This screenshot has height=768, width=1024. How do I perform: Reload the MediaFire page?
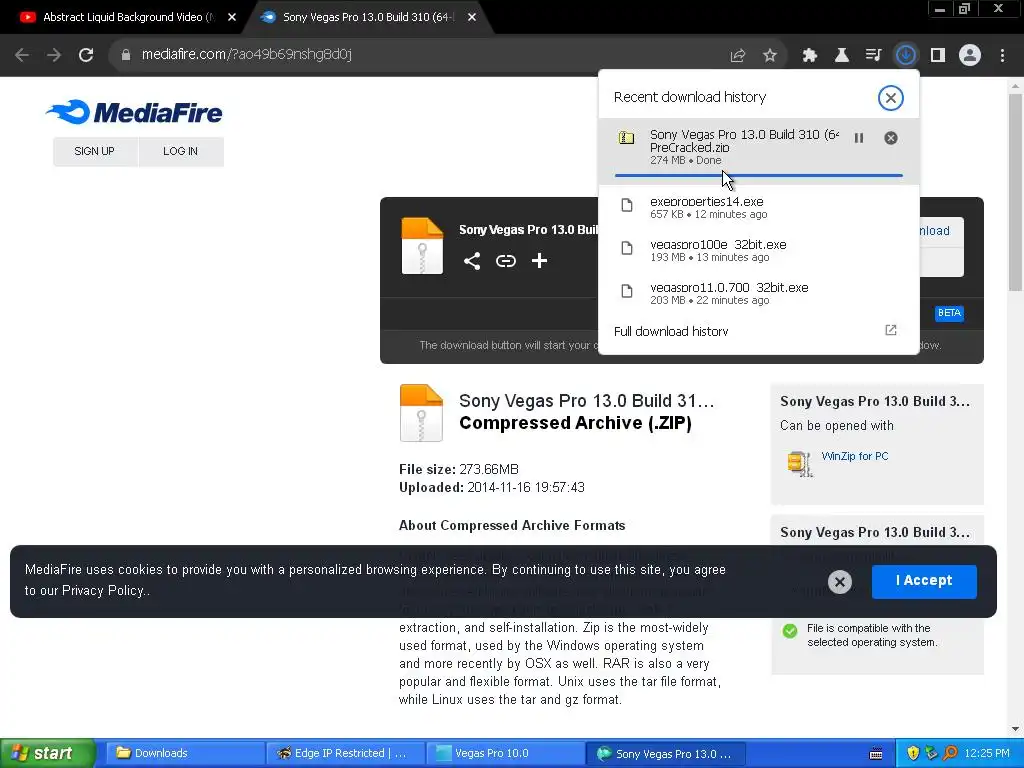pos(86,55)
